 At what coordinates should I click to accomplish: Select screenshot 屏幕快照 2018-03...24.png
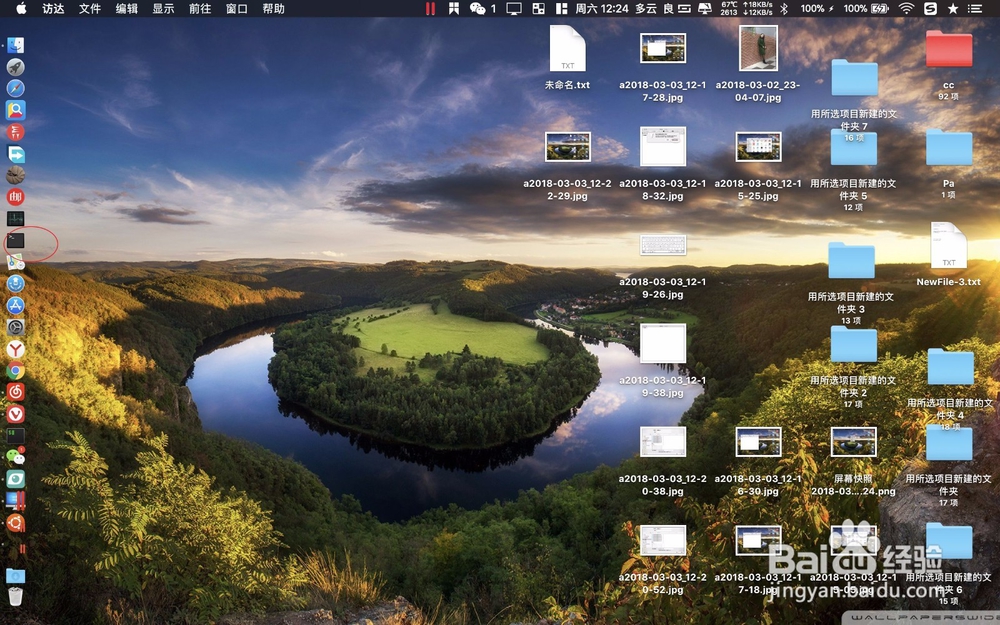(853, 442)
